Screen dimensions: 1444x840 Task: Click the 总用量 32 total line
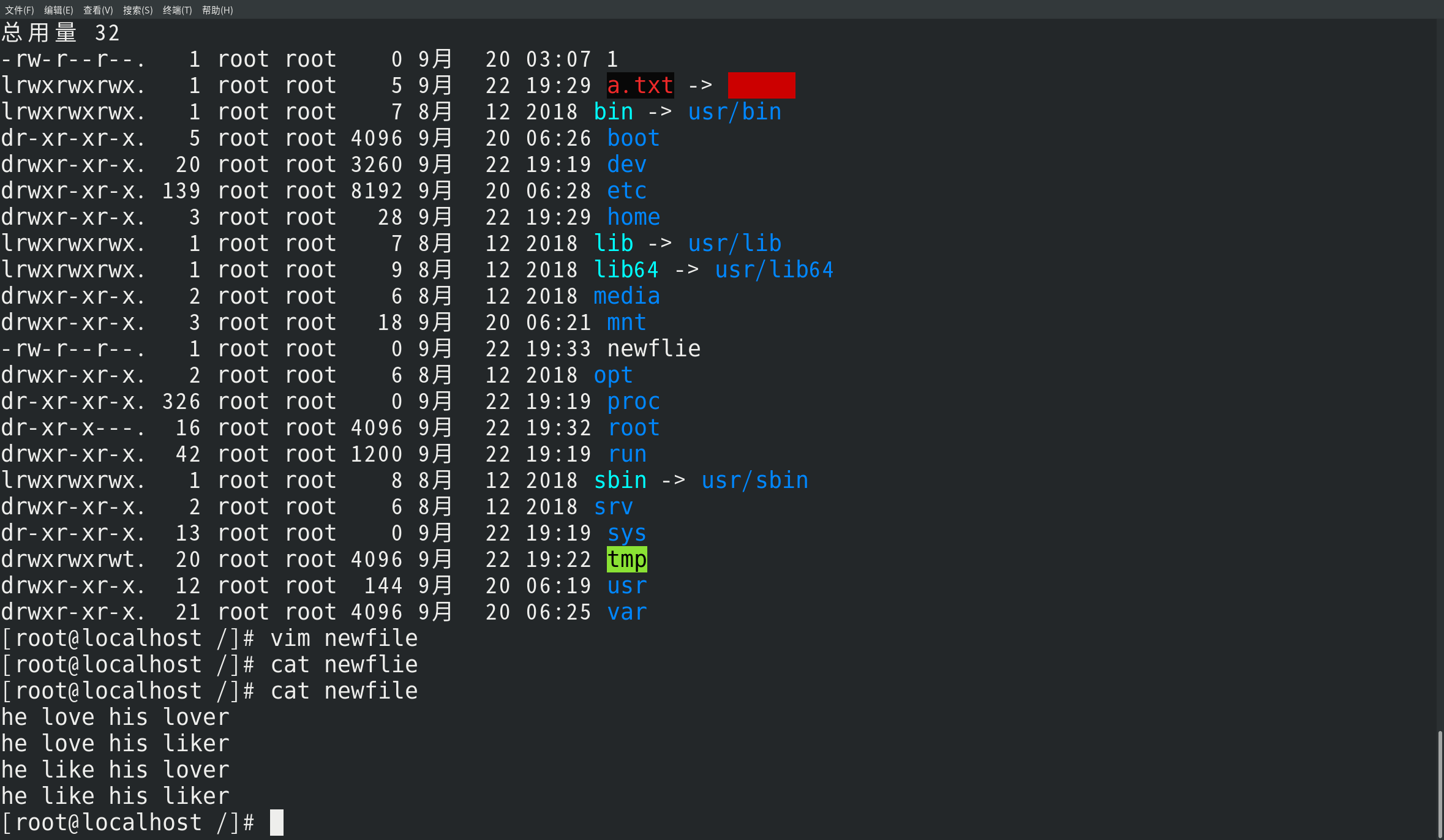[x=60, y=32]
